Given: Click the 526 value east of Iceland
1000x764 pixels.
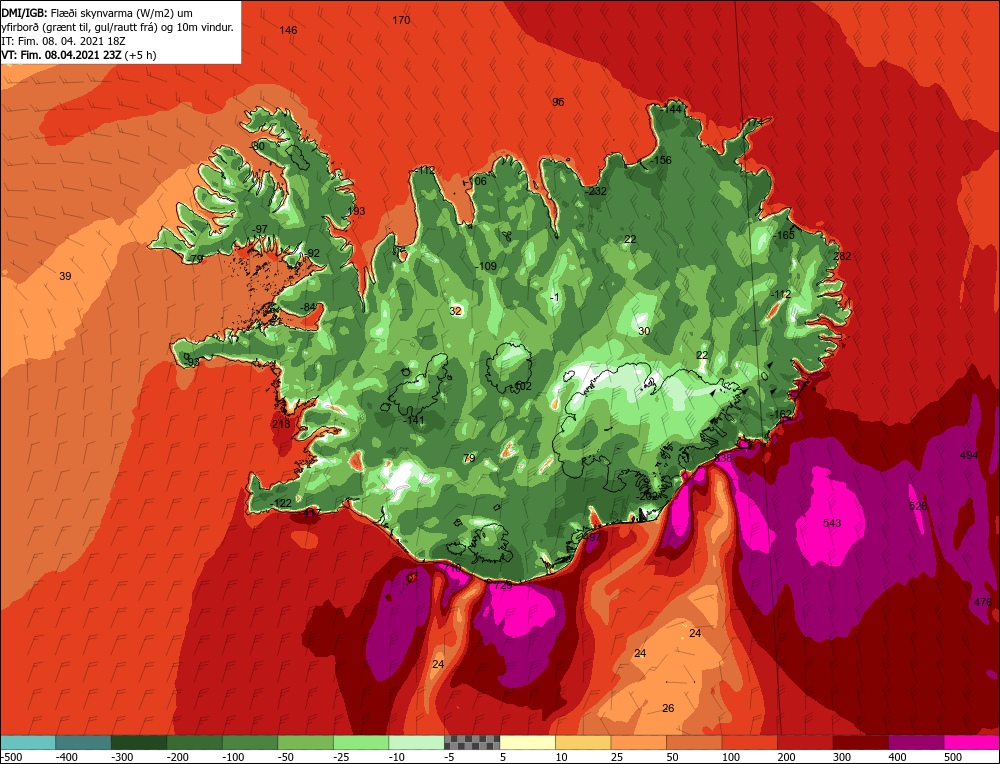Looking at the screenshot, I should click(x=918, y=506).
